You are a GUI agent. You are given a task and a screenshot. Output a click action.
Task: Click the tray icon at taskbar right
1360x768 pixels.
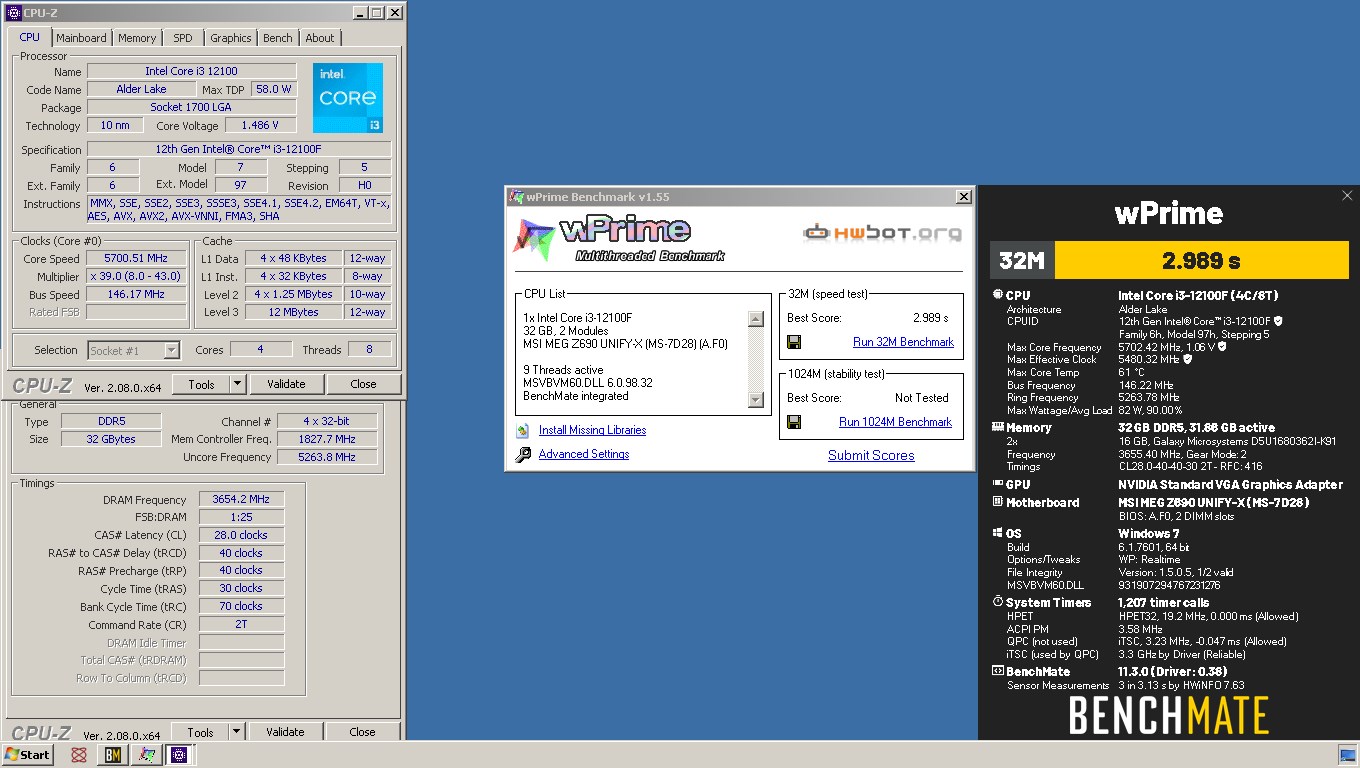tap(1347, 755)
